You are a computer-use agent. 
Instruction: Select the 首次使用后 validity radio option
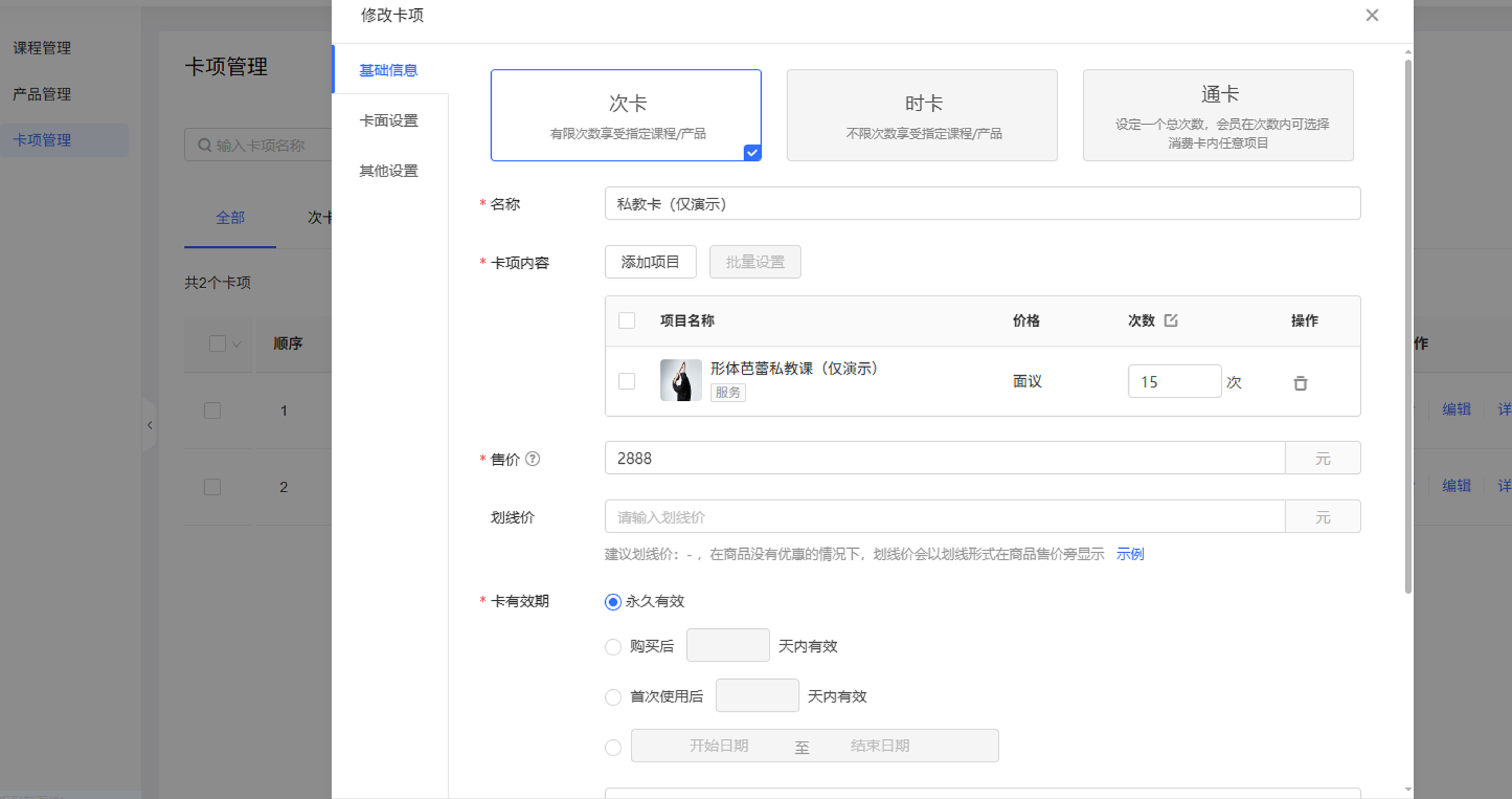click(x=612, y=697)
